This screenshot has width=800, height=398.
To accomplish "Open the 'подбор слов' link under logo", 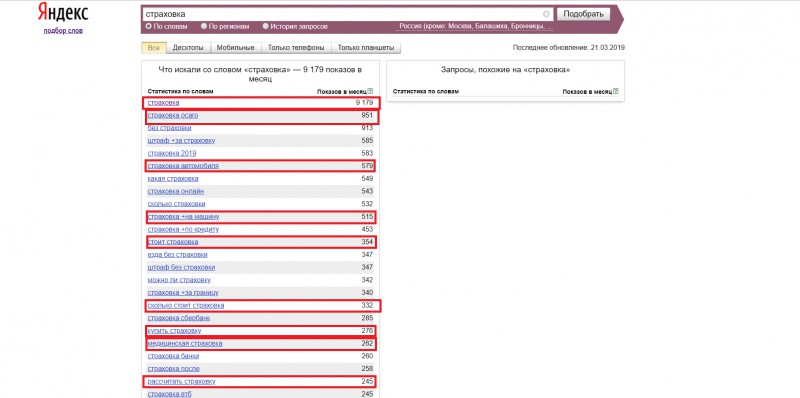I will pos(63,31).
